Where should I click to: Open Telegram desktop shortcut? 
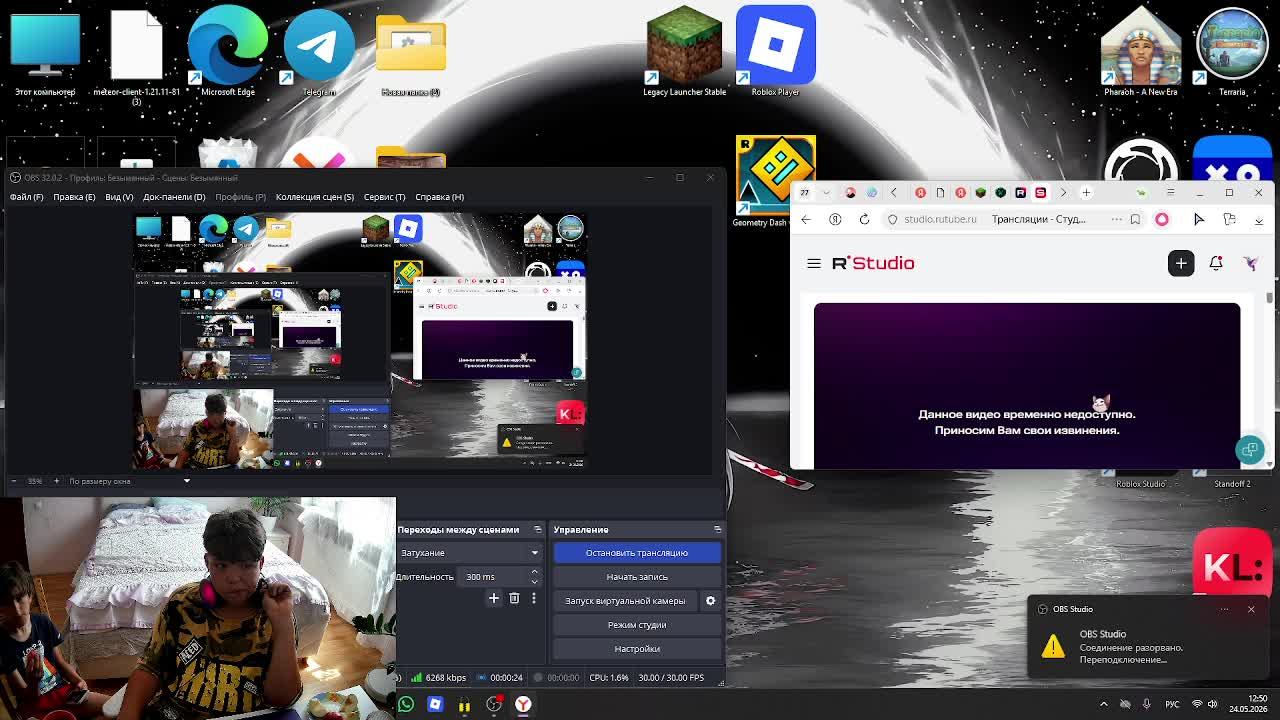point(319,52)
